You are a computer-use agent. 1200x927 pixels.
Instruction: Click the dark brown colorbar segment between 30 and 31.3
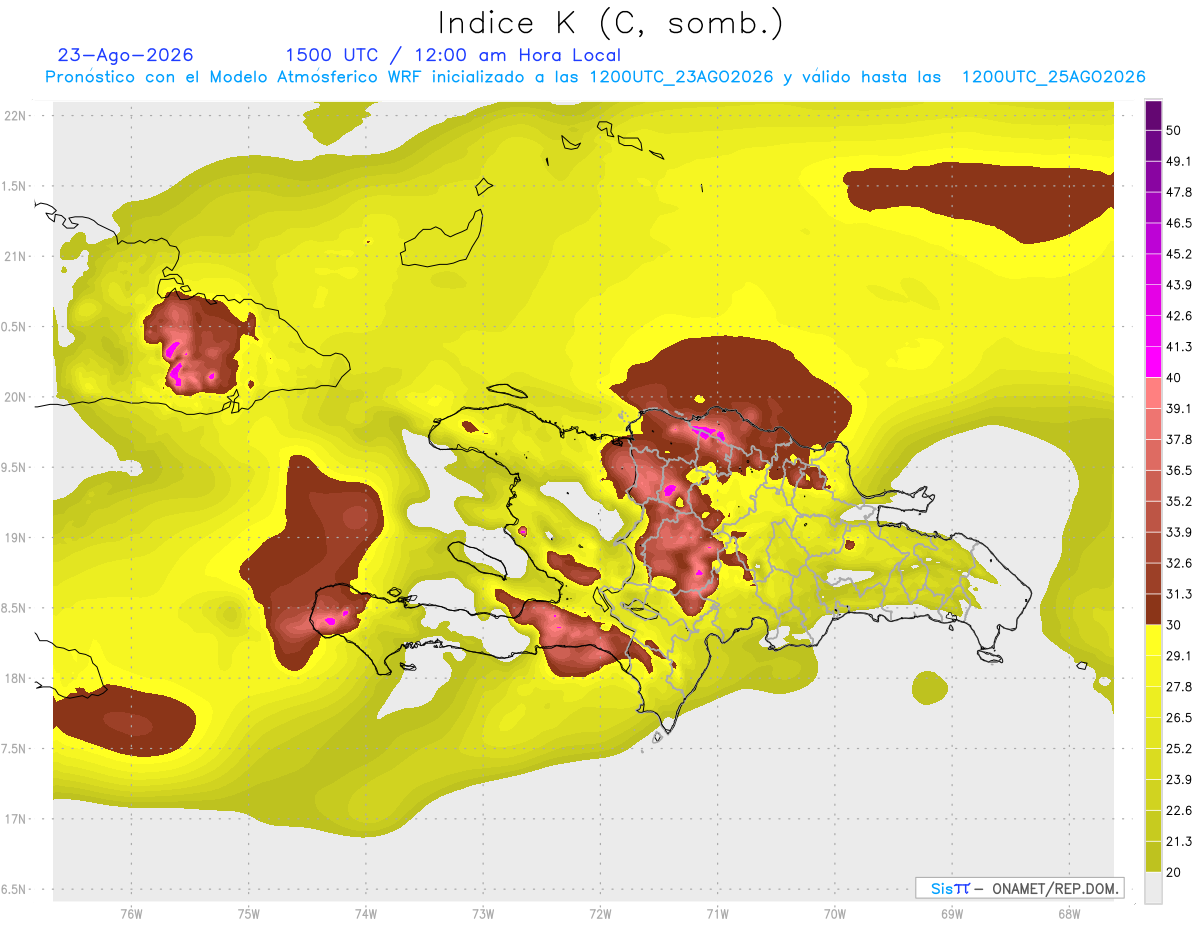1154,608
